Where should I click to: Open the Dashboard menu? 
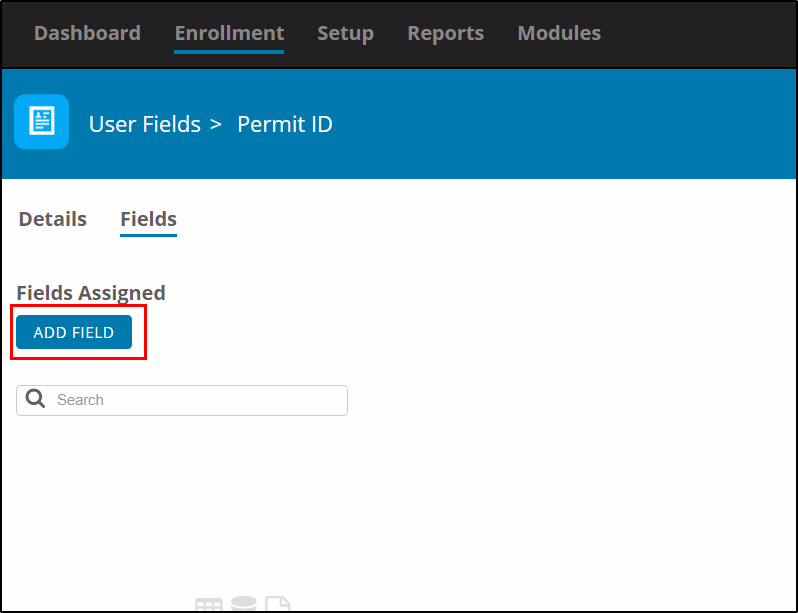coord(87,33)
